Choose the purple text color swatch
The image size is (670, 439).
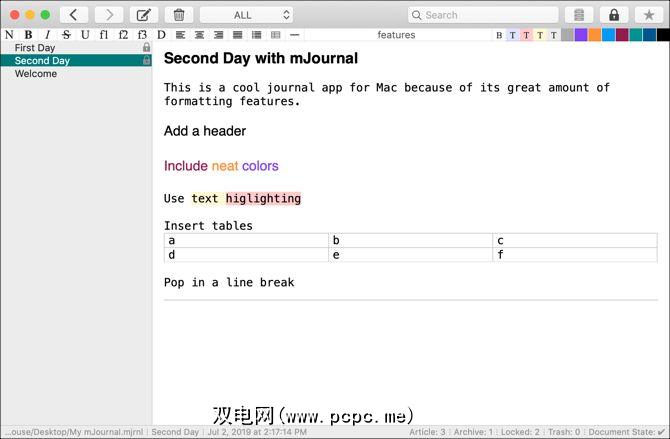tap(581, 35)
